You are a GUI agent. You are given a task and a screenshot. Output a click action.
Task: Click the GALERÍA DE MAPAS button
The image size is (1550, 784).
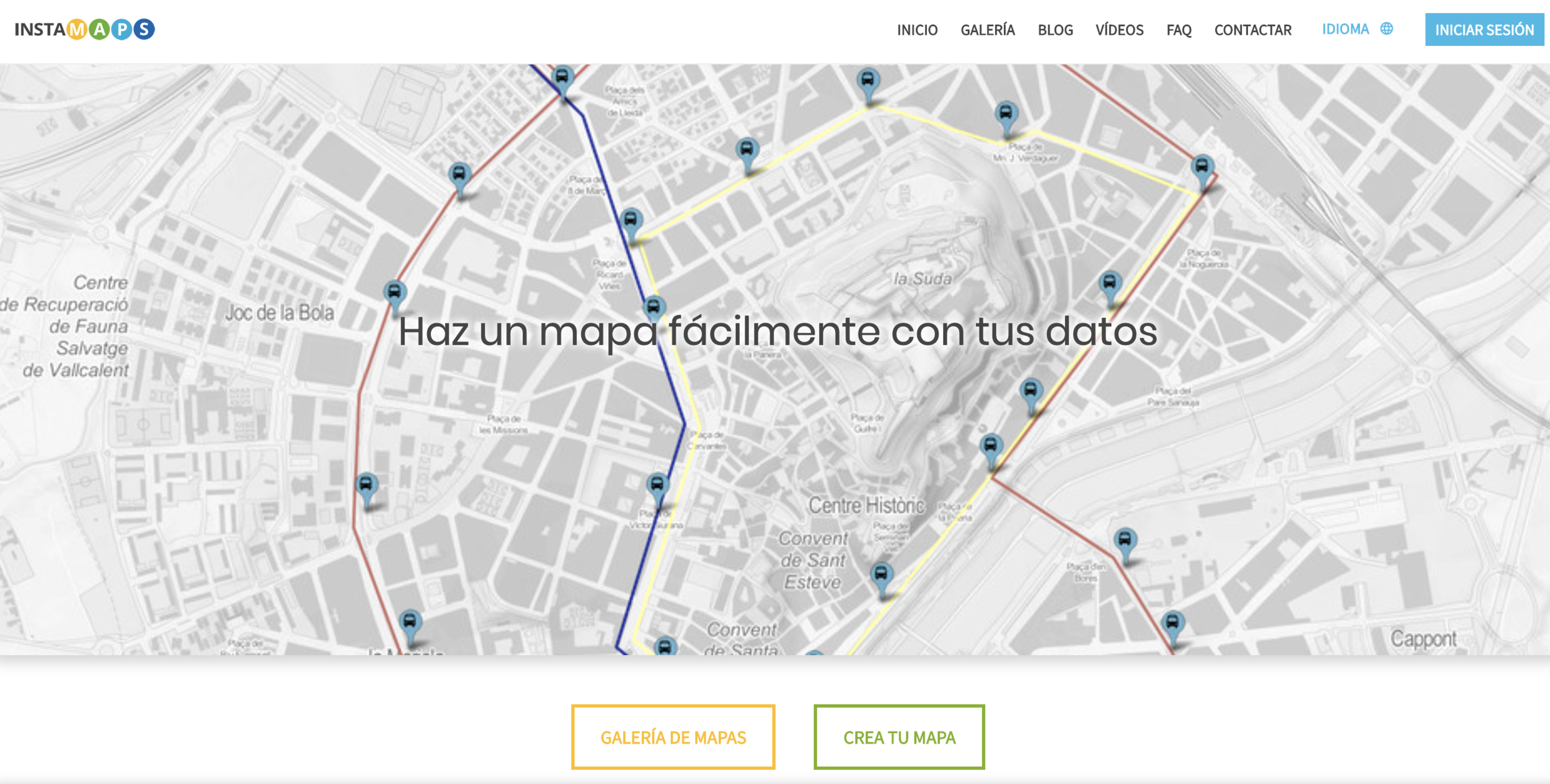(673, 737)
